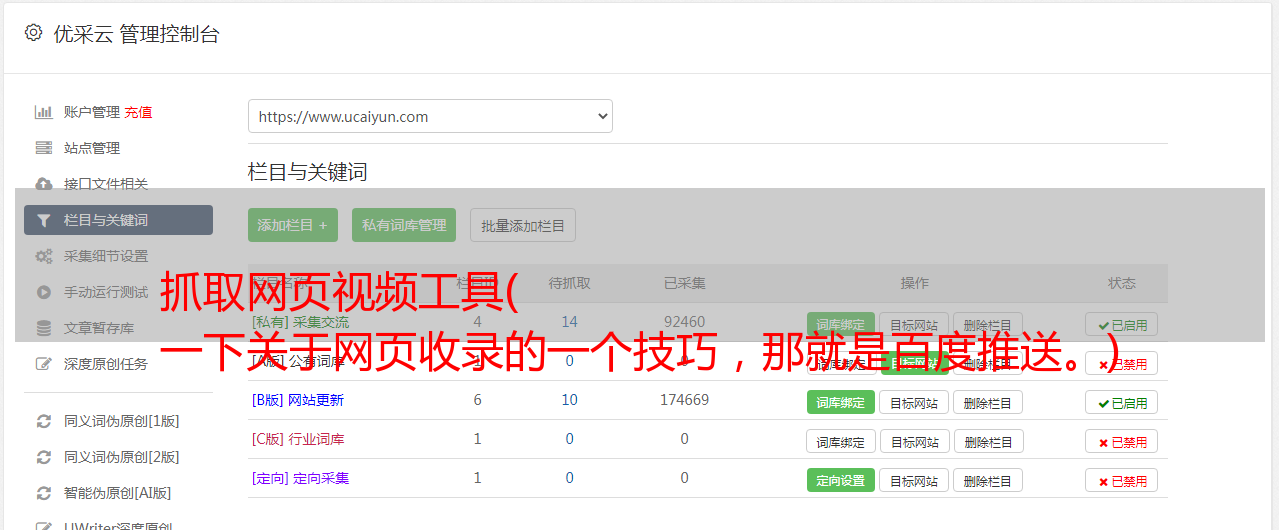Screen dimensions: 1279x530
Task: Toggle the 已禁用 status of 行业词库
Action: pyautogui.click(x=1122, y=441)
